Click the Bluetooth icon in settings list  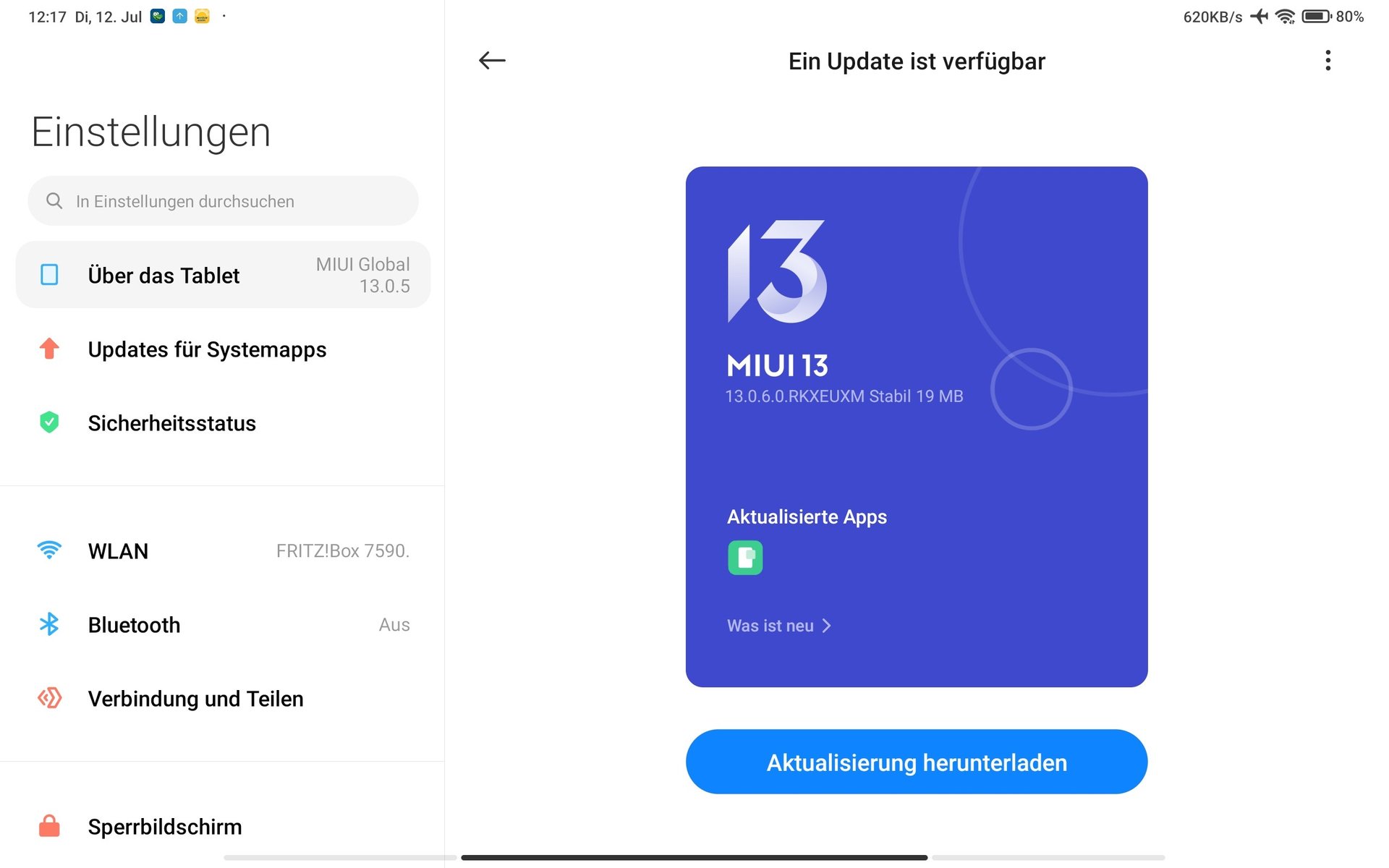49,624
